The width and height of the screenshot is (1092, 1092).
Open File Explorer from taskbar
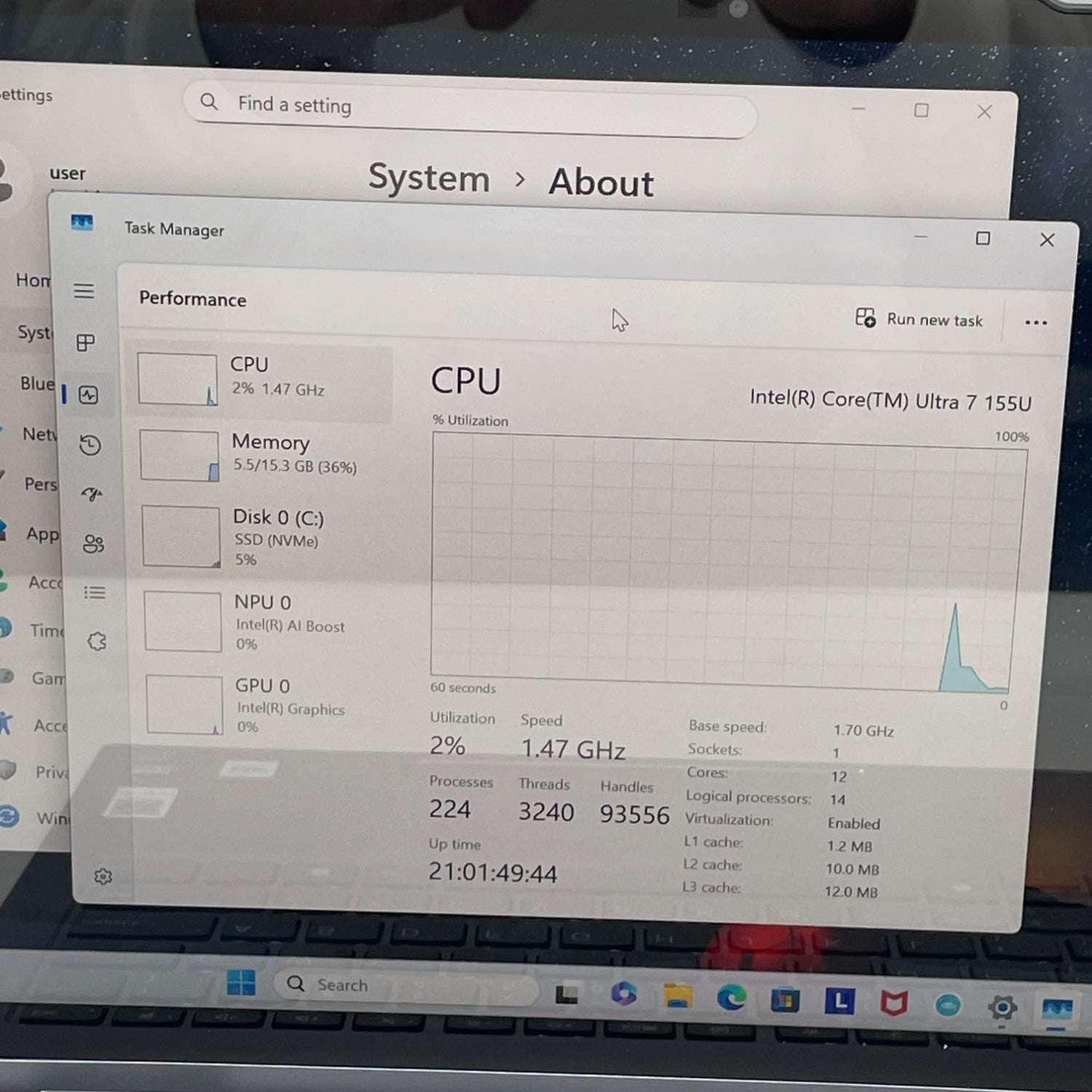tap(678, 996)
